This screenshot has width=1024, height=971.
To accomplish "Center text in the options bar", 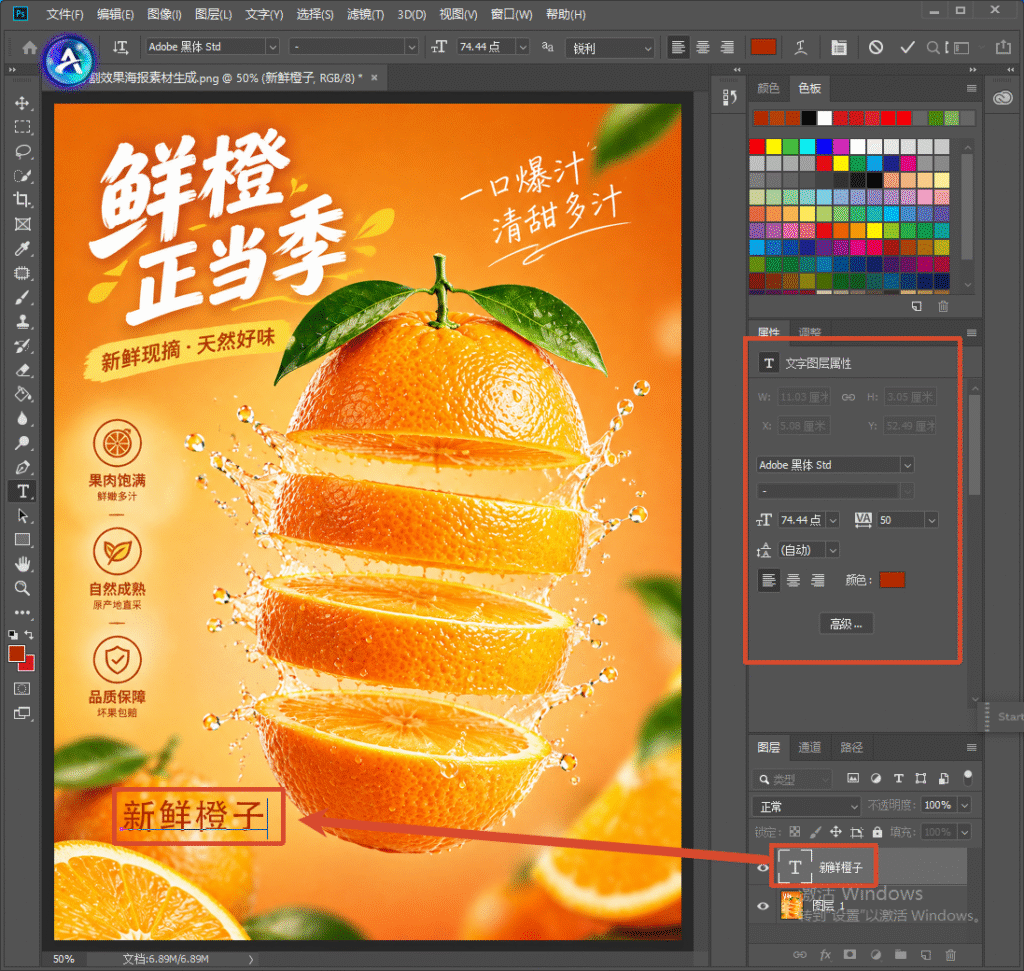I will coord(703,47).
